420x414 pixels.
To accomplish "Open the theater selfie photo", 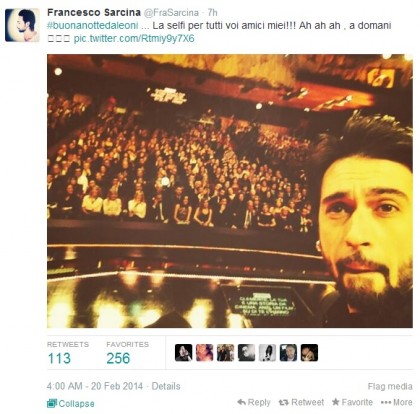I will click(230, 191).
